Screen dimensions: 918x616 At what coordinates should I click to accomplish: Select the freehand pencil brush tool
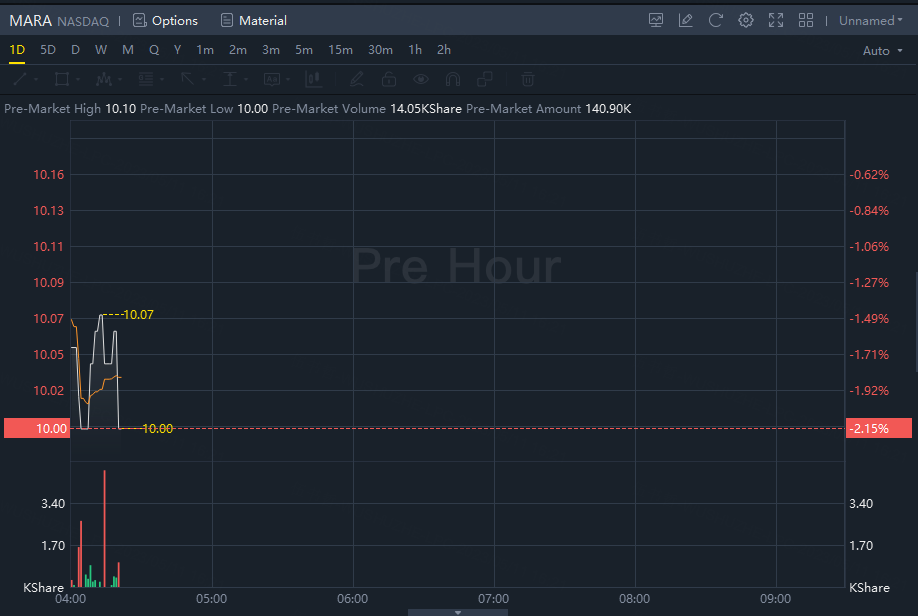357,79
